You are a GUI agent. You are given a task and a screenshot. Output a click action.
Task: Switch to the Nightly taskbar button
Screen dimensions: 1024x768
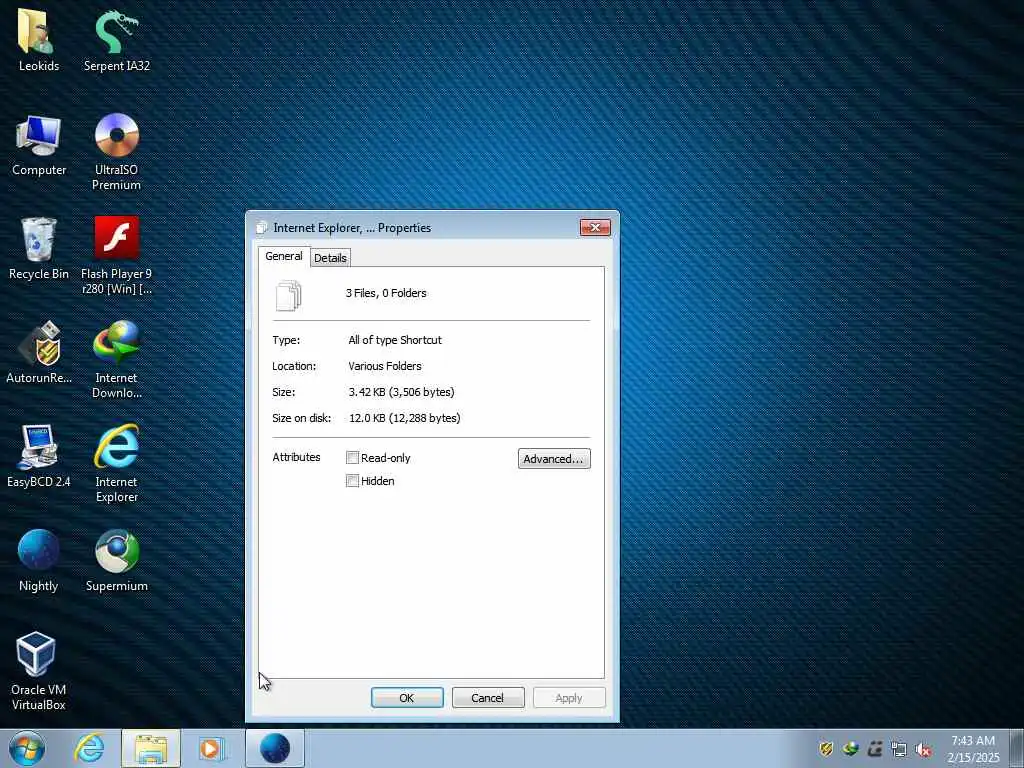[275, 748]
